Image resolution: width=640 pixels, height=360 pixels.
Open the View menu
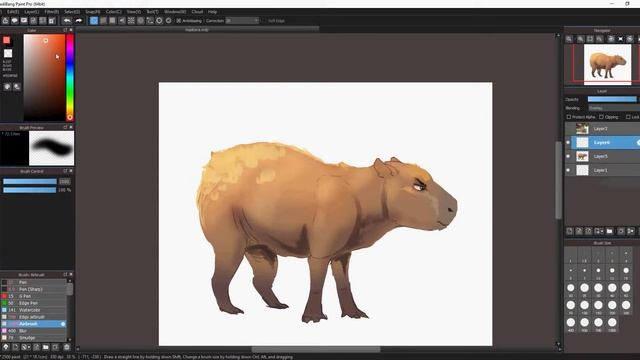(133, 12)
